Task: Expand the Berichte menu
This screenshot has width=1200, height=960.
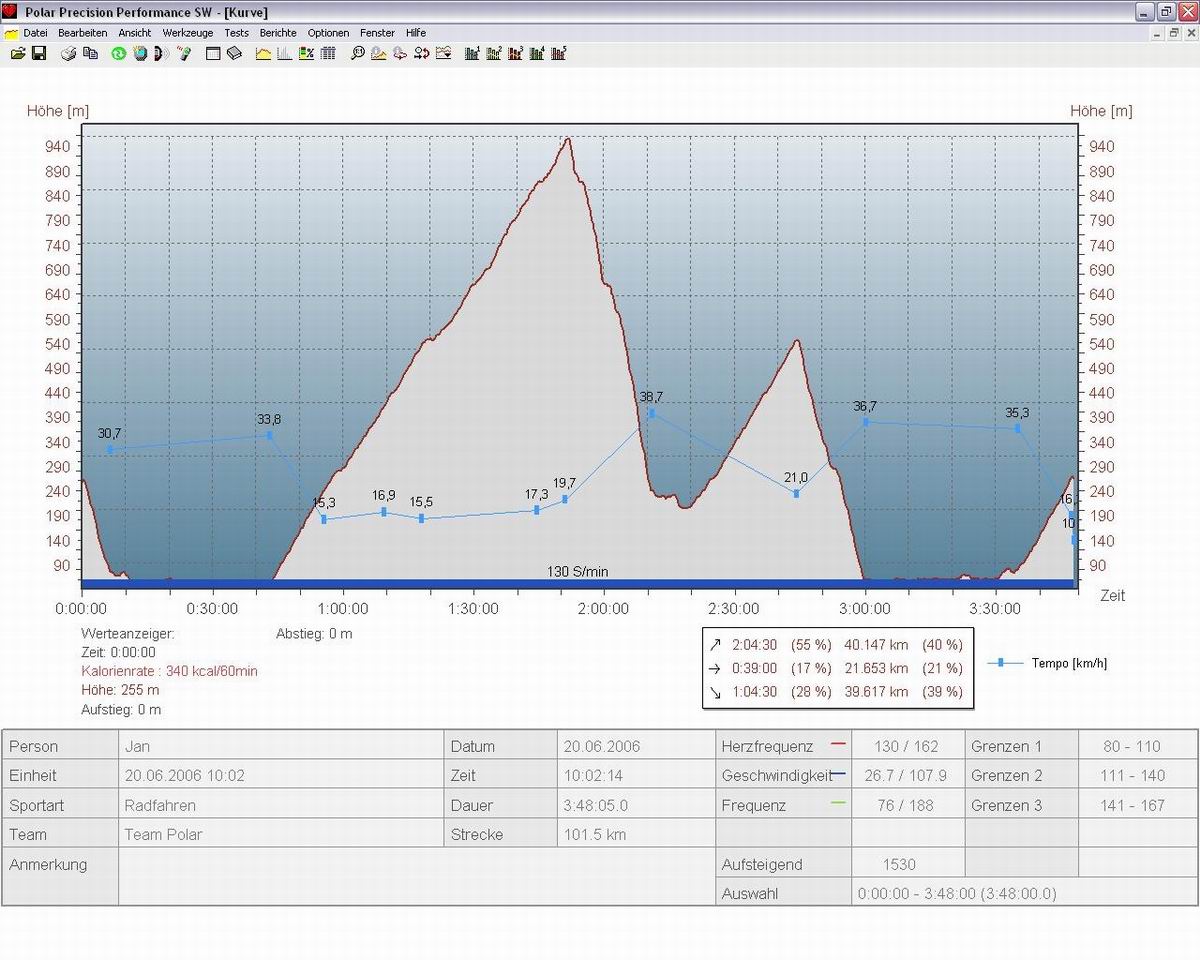Action: click(x=278, y=33)
